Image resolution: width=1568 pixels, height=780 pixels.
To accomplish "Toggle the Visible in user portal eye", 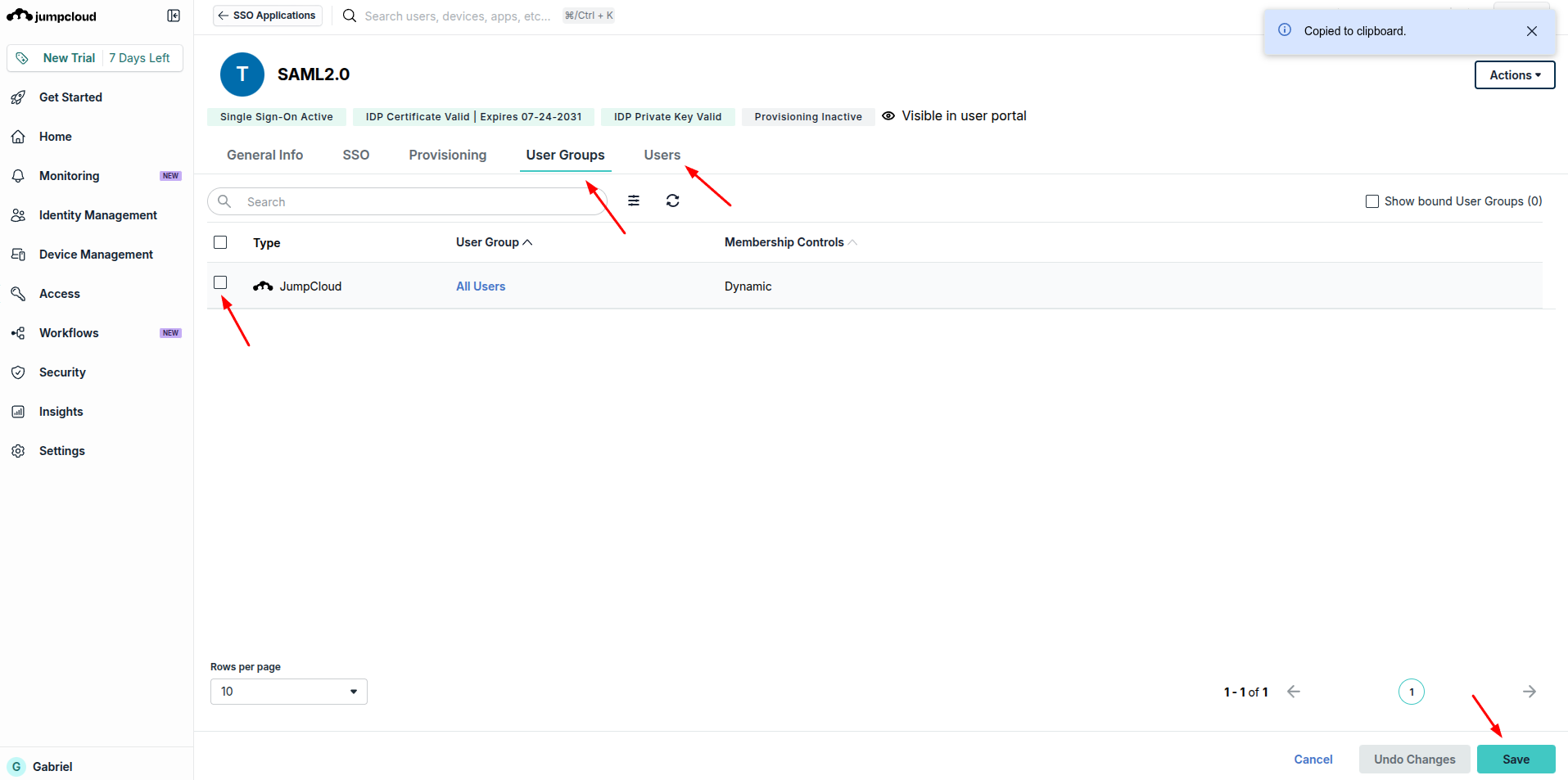I will click(x=888, y=116).
